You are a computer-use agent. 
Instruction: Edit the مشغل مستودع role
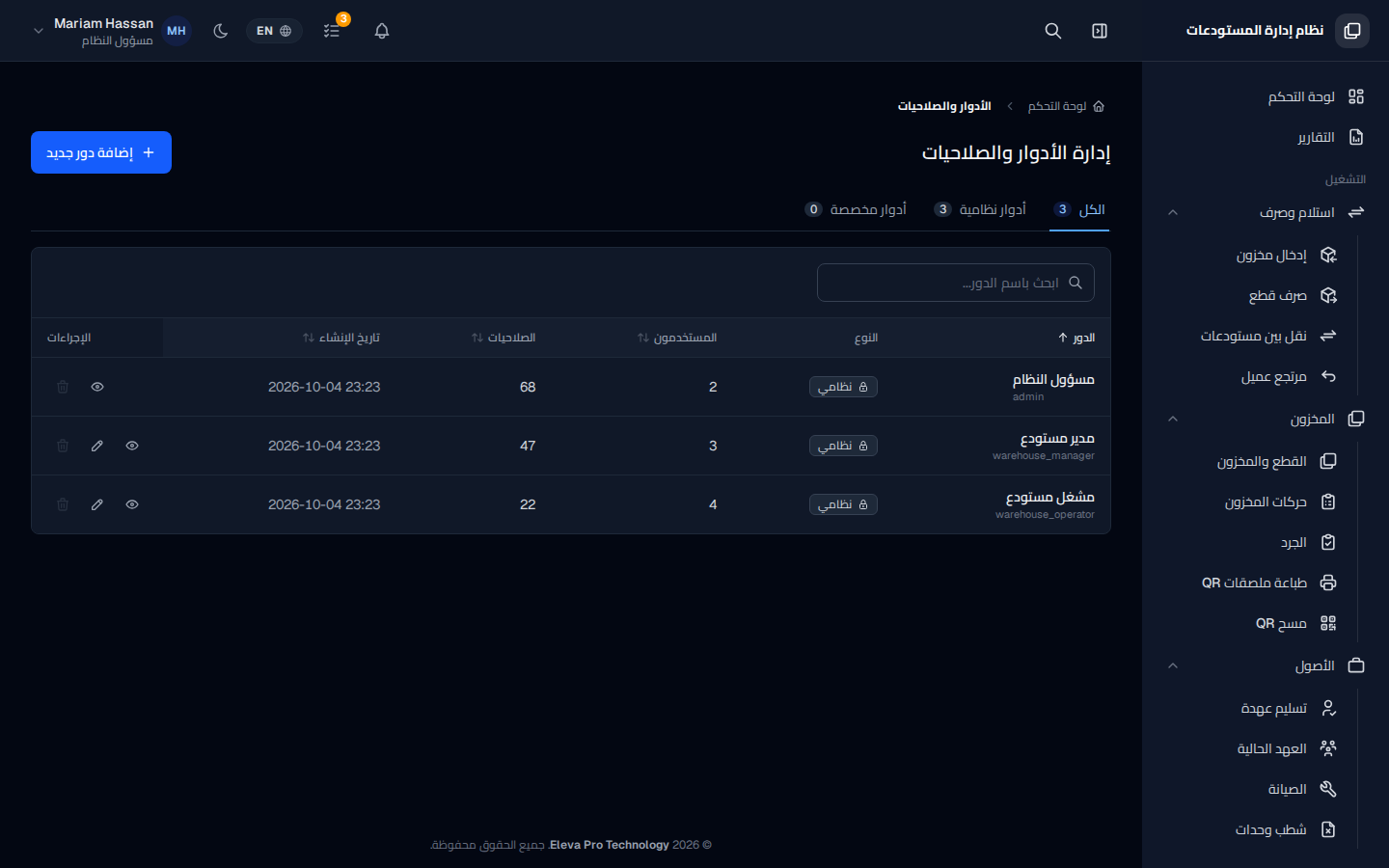click(97, 504)
